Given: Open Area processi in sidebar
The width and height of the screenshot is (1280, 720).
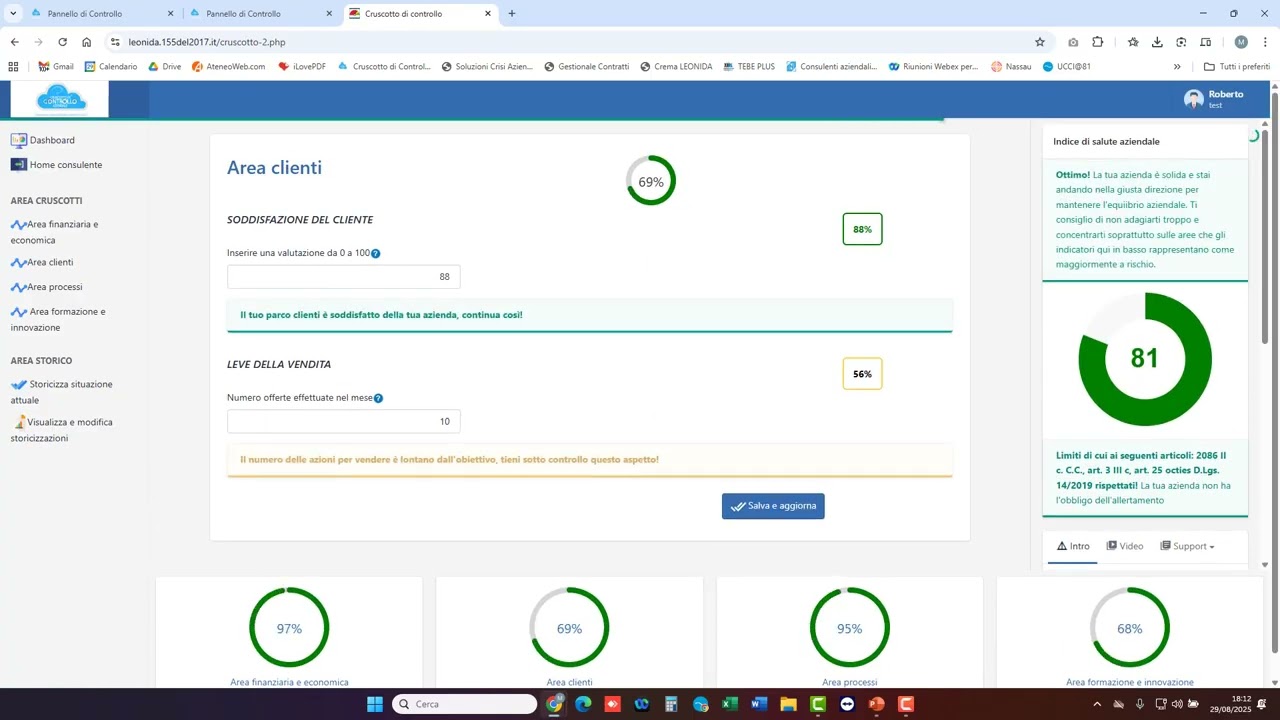Looking at the screenshot, I should pyautogui.click(x=55, y=287).
